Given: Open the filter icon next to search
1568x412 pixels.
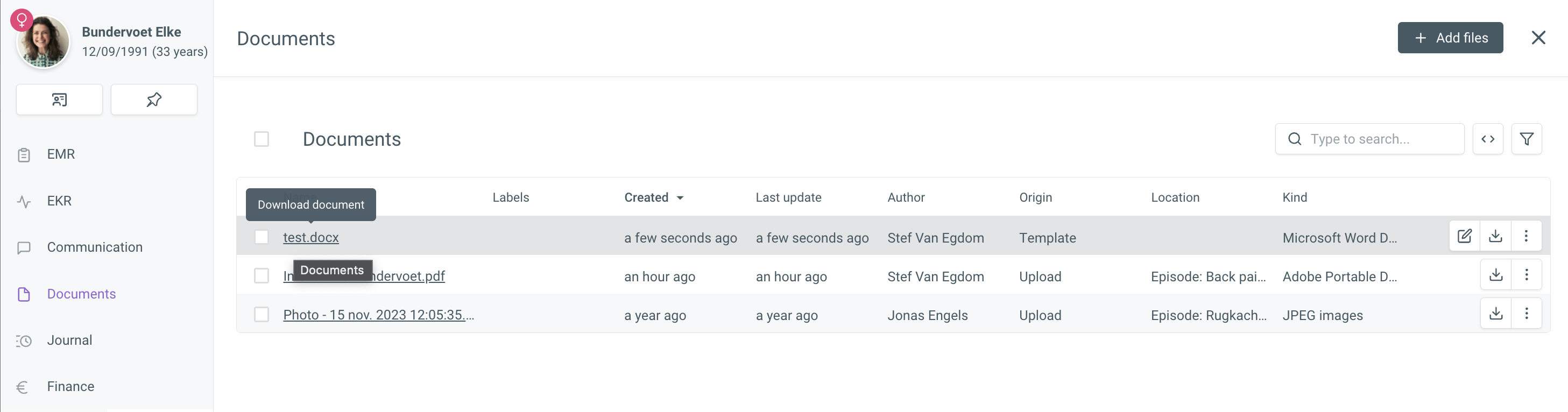Looking at the screenshot, I should coord(1526,139).
